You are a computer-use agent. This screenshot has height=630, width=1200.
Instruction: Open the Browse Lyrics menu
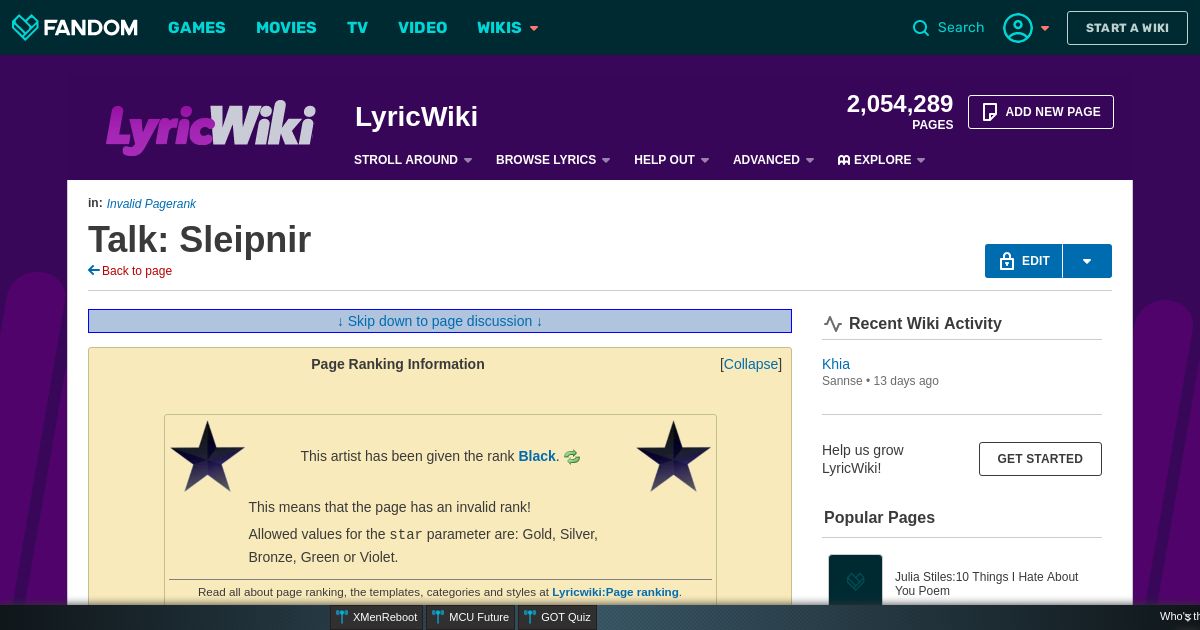coord(553,160)
